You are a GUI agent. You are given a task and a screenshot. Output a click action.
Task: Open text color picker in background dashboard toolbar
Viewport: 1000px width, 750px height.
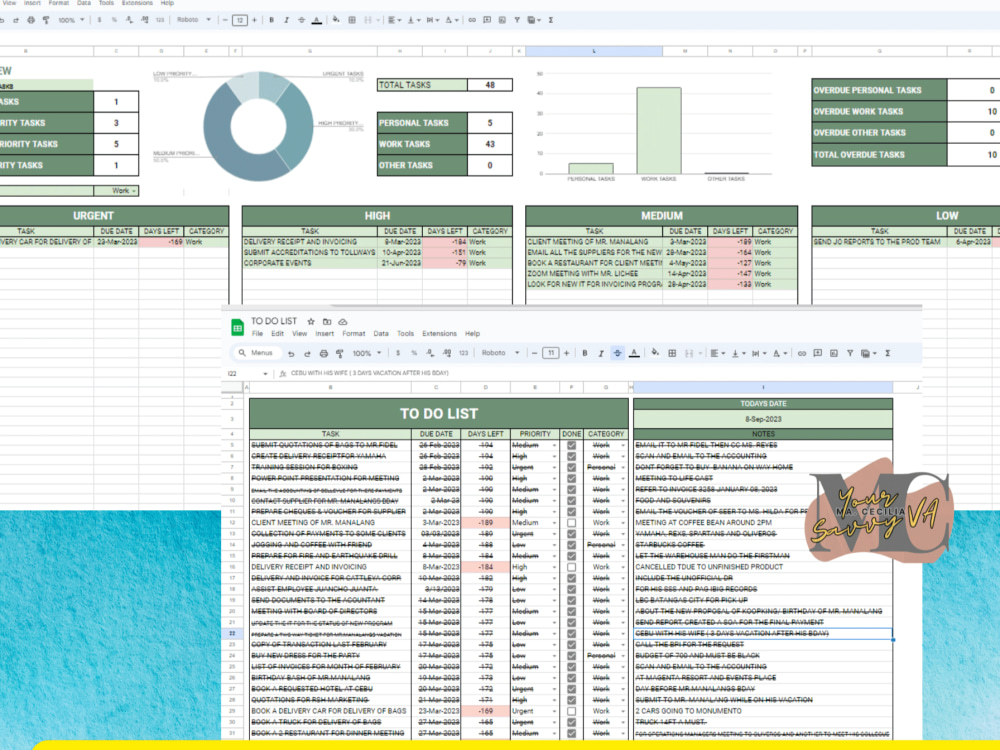point(316,20)
